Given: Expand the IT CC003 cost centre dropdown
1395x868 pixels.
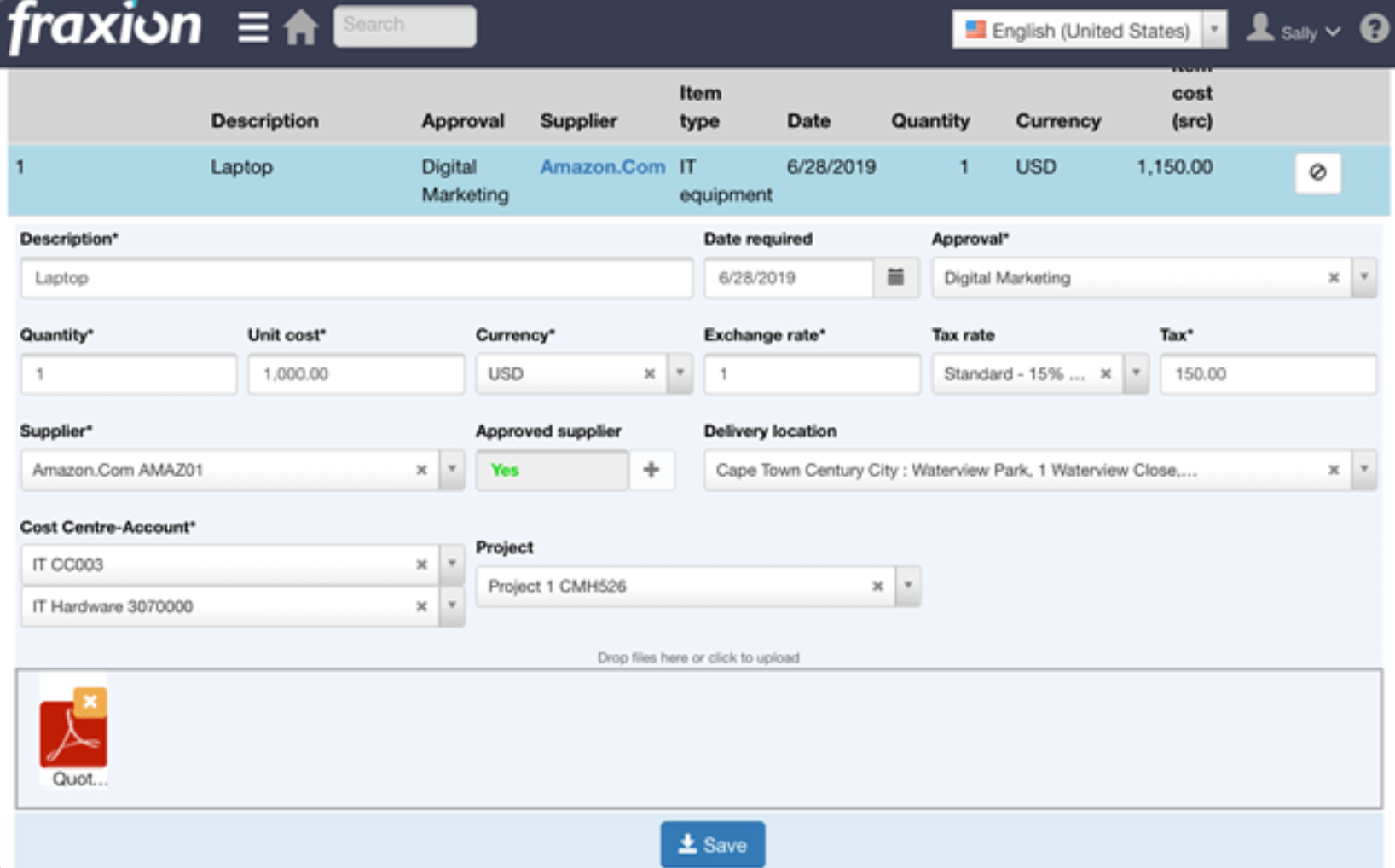Looking at the screenshot, I should (x=452, y=564).
